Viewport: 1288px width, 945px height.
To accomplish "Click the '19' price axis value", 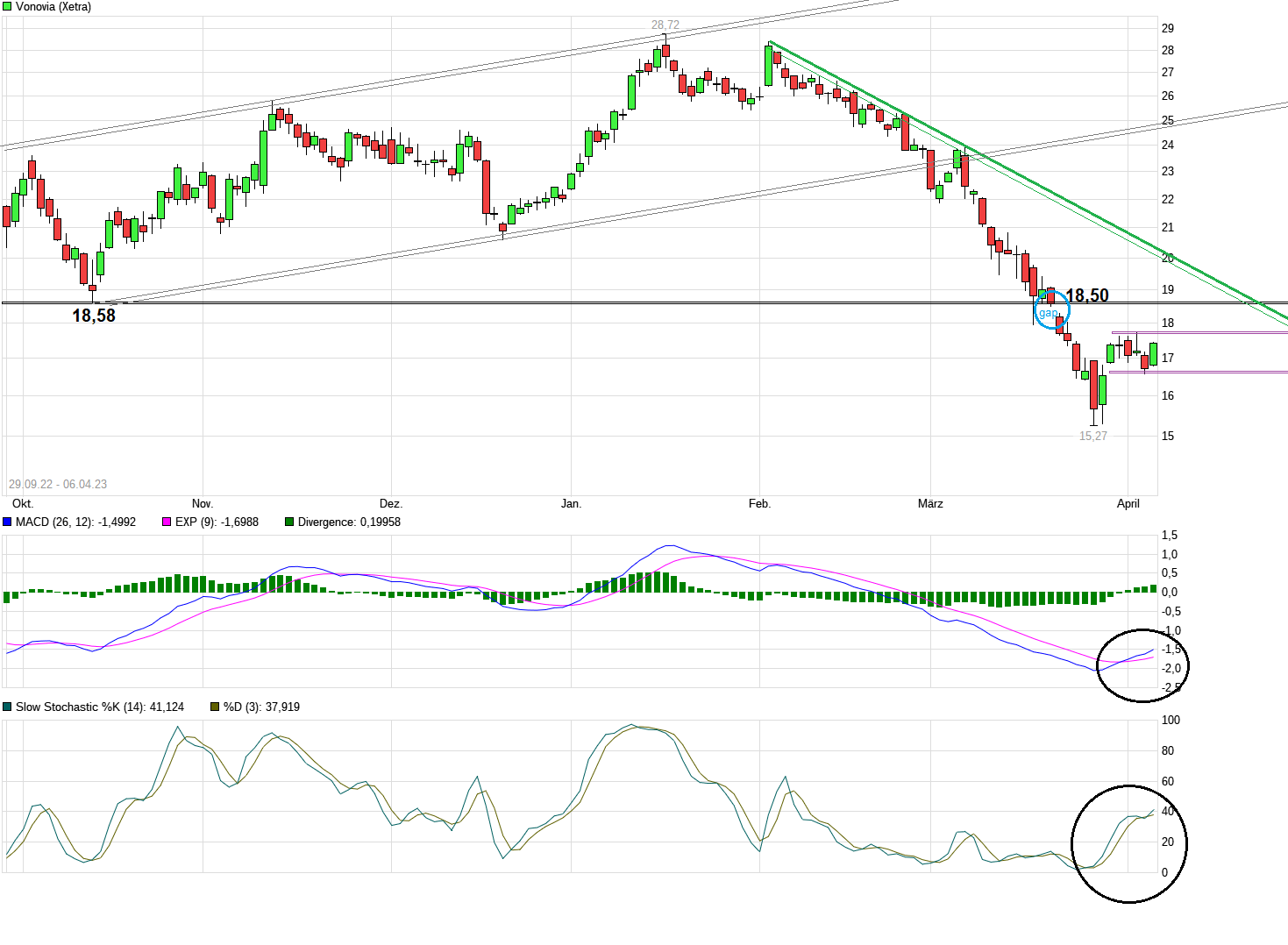I will (x=1168, y=290).
